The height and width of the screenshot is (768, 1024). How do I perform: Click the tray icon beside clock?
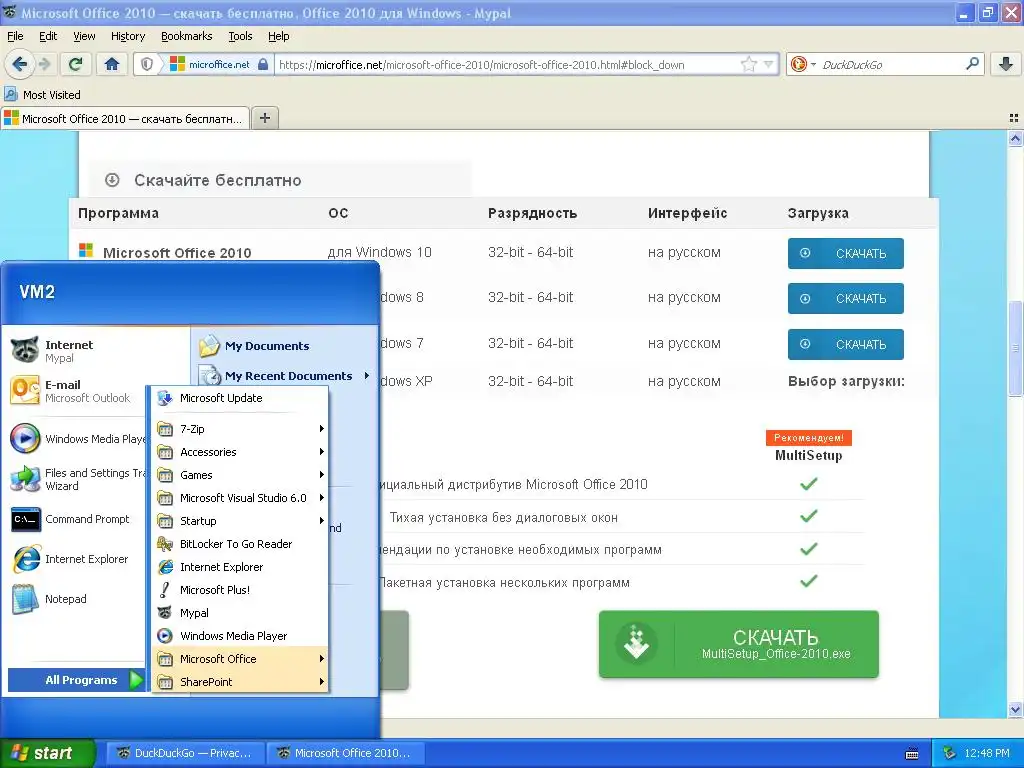tap(950, 753)
